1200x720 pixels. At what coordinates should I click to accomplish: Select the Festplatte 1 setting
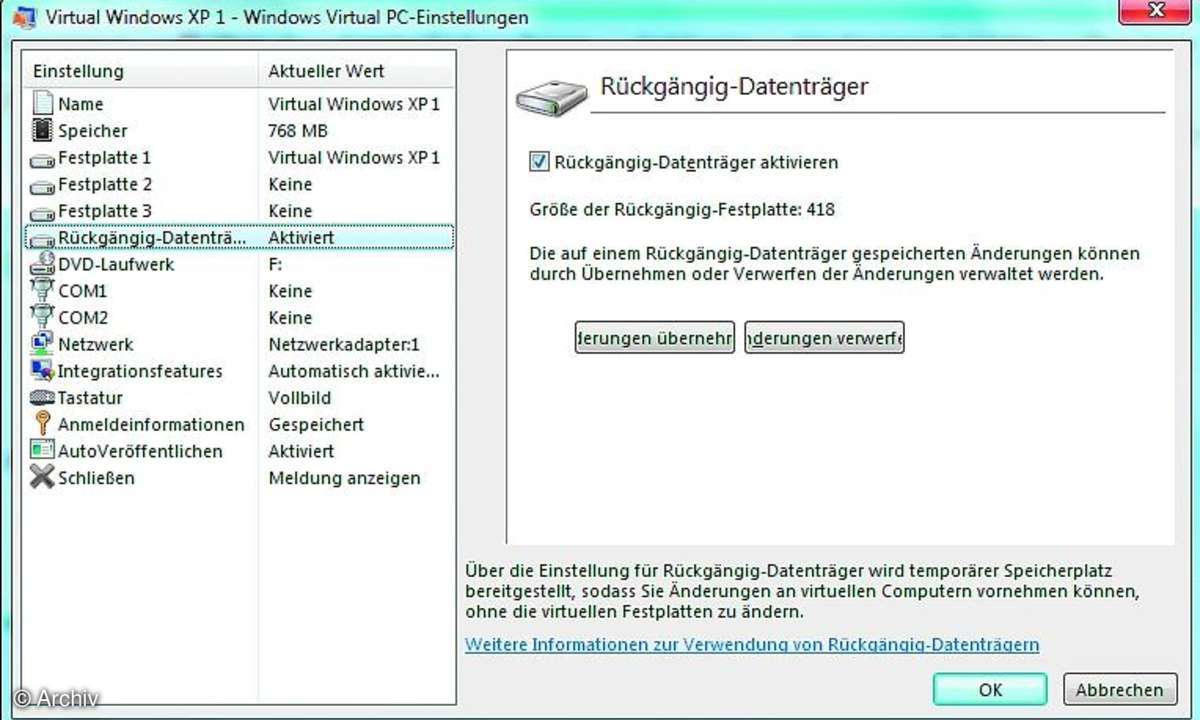pyautogui.click(x=240, y=158)
